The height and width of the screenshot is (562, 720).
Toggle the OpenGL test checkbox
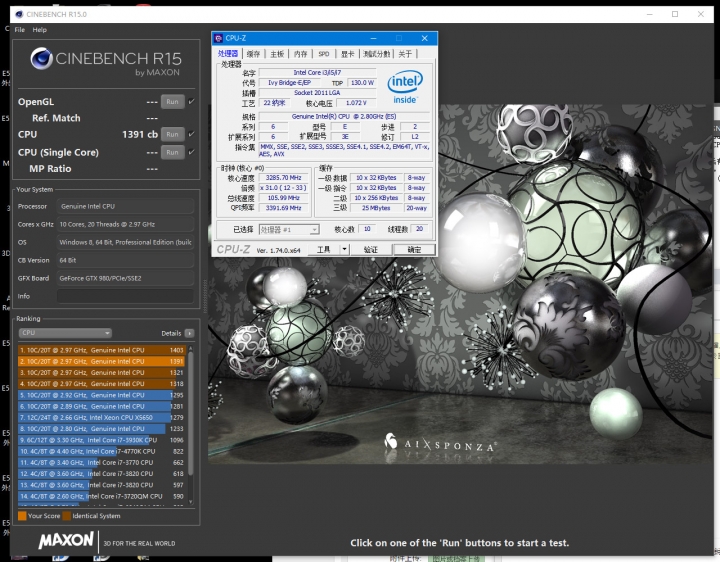[x=192, y=101]
